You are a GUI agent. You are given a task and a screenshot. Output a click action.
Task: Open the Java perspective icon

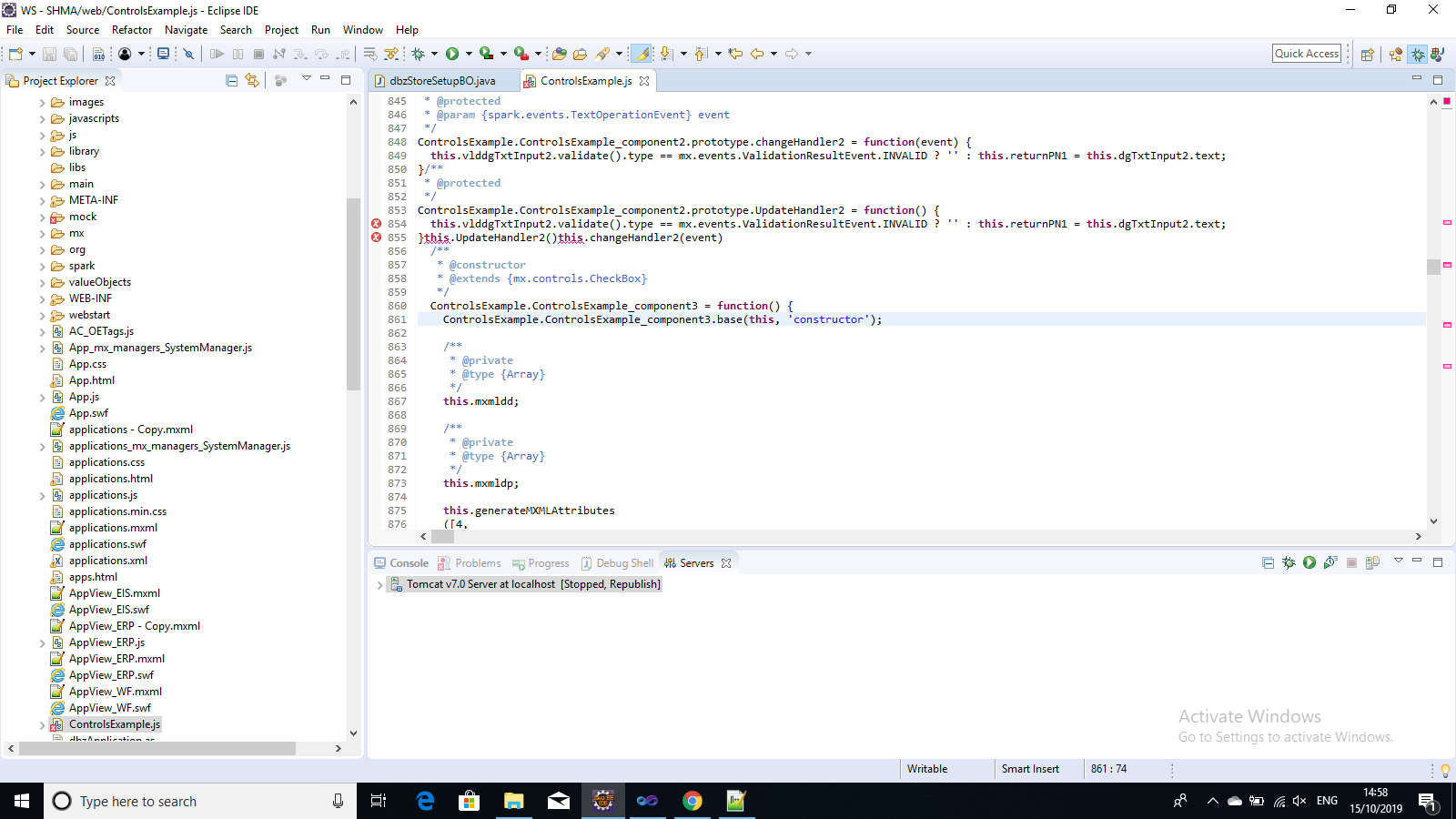point(1440,54)
